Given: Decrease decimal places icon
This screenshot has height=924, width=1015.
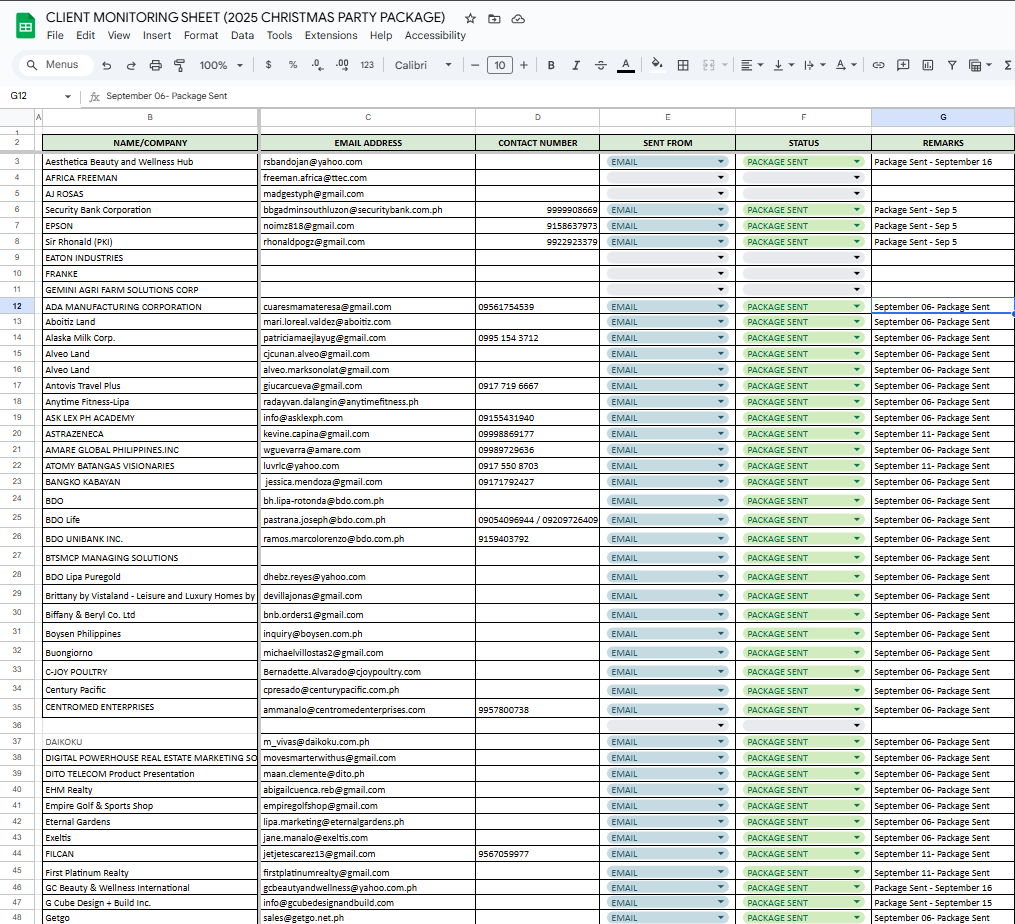Looking at the screenshot, I should click(317, 65).
